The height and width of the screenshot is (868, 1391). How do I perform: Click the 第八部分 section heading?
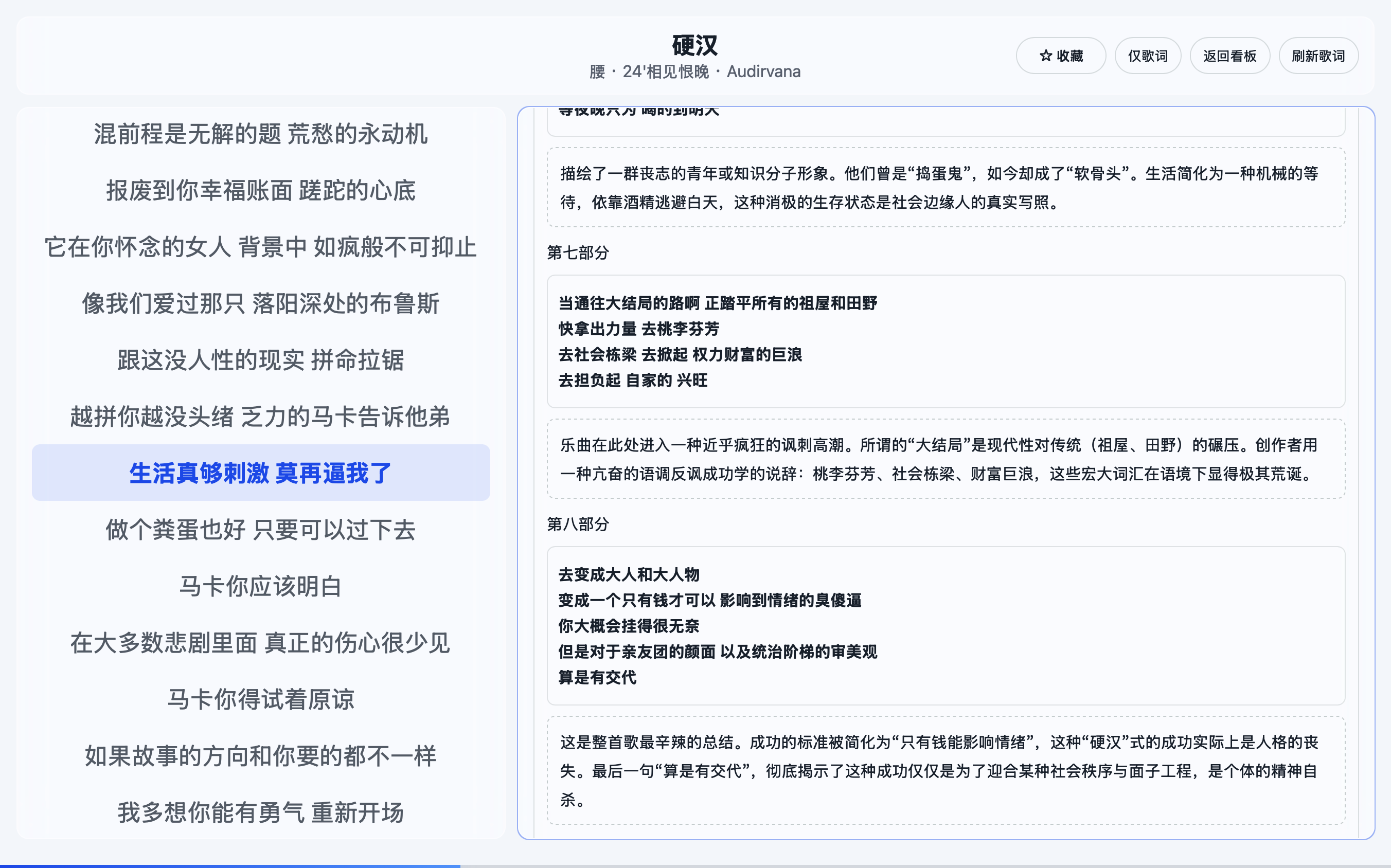(x=578, y=524)
